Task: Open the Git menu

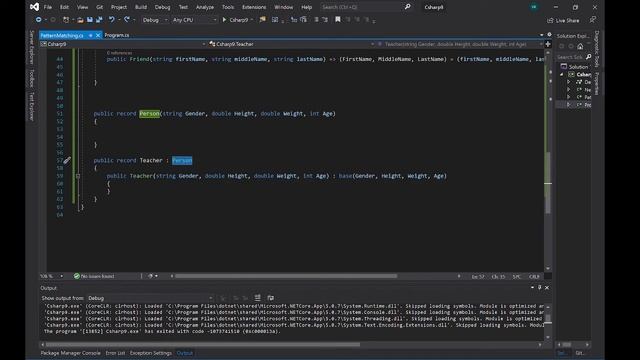Action: point(100,7)
